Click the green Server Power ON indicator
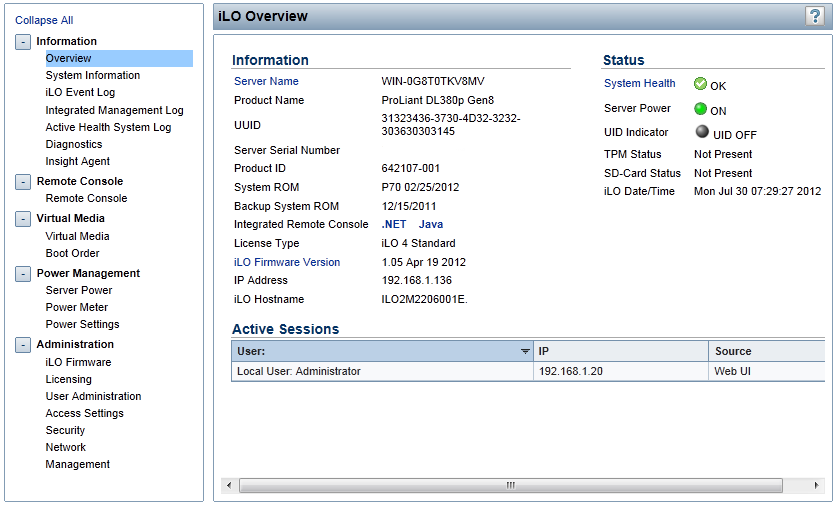This screenshot has width=836, height=505. tap(700, 109)
